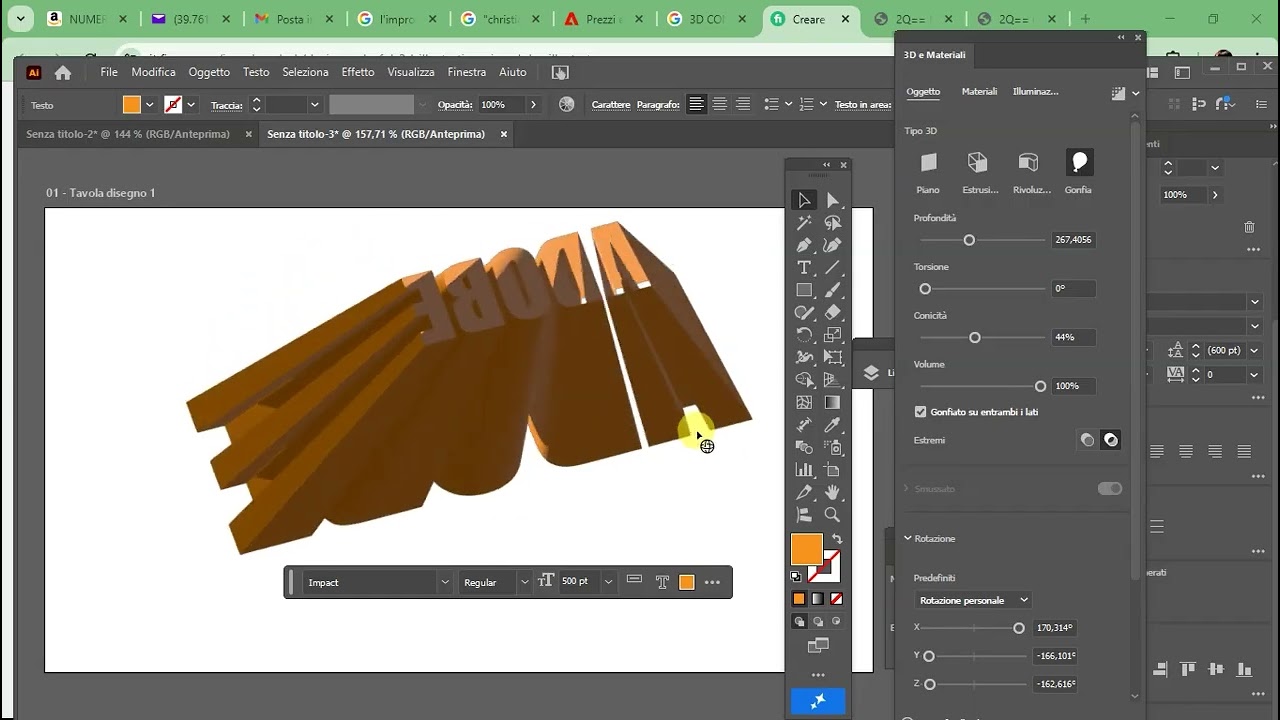The image size is (1280, 720).
Task: Select the Paintbrush tool
Action: (x=832, y=290)
